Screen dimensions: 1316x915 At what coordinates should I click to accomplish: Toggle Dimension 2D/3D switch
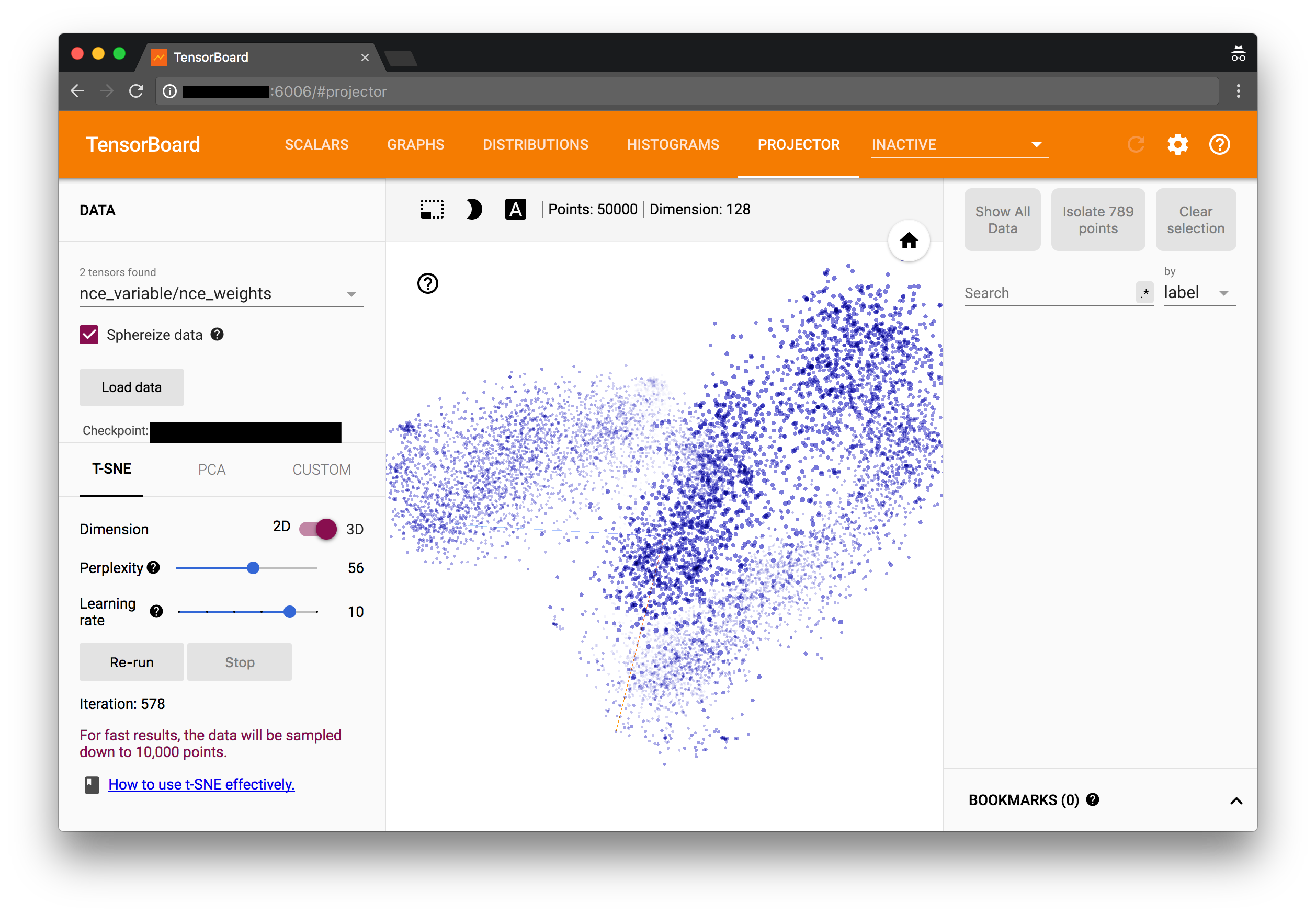tap(319, 529)
